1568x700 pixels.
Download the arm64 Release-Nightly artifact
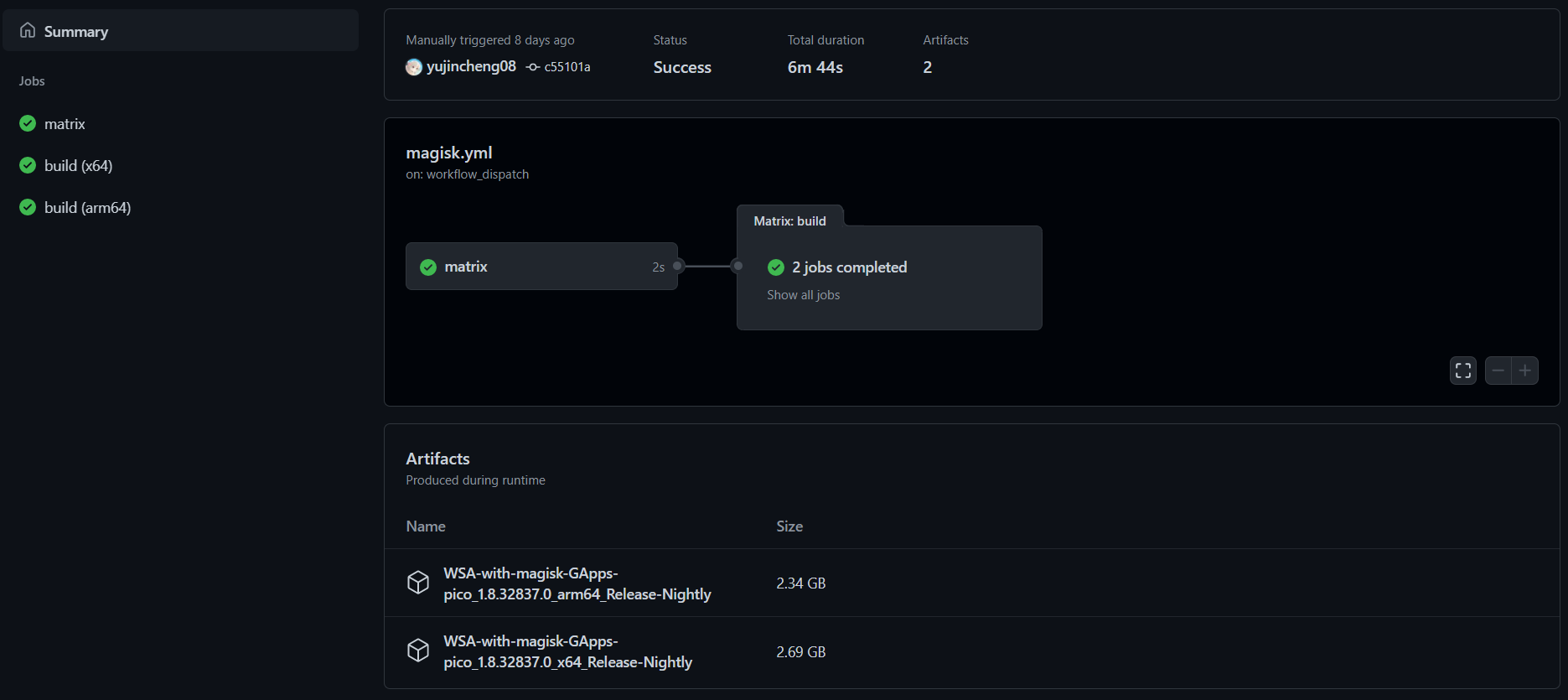click(x=577, y=583)
